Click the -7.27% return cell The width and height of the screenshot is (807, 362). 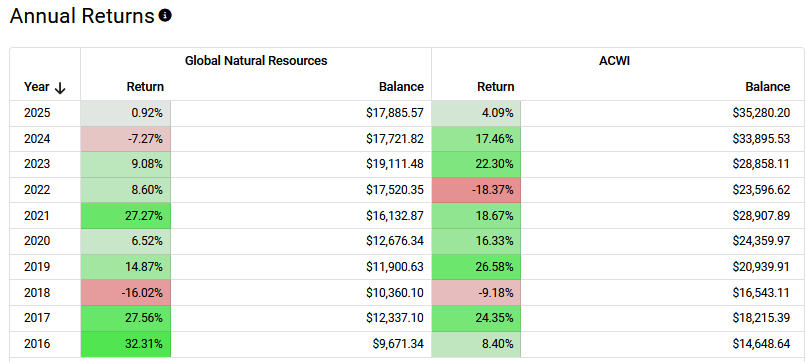(x=126, y=139)
